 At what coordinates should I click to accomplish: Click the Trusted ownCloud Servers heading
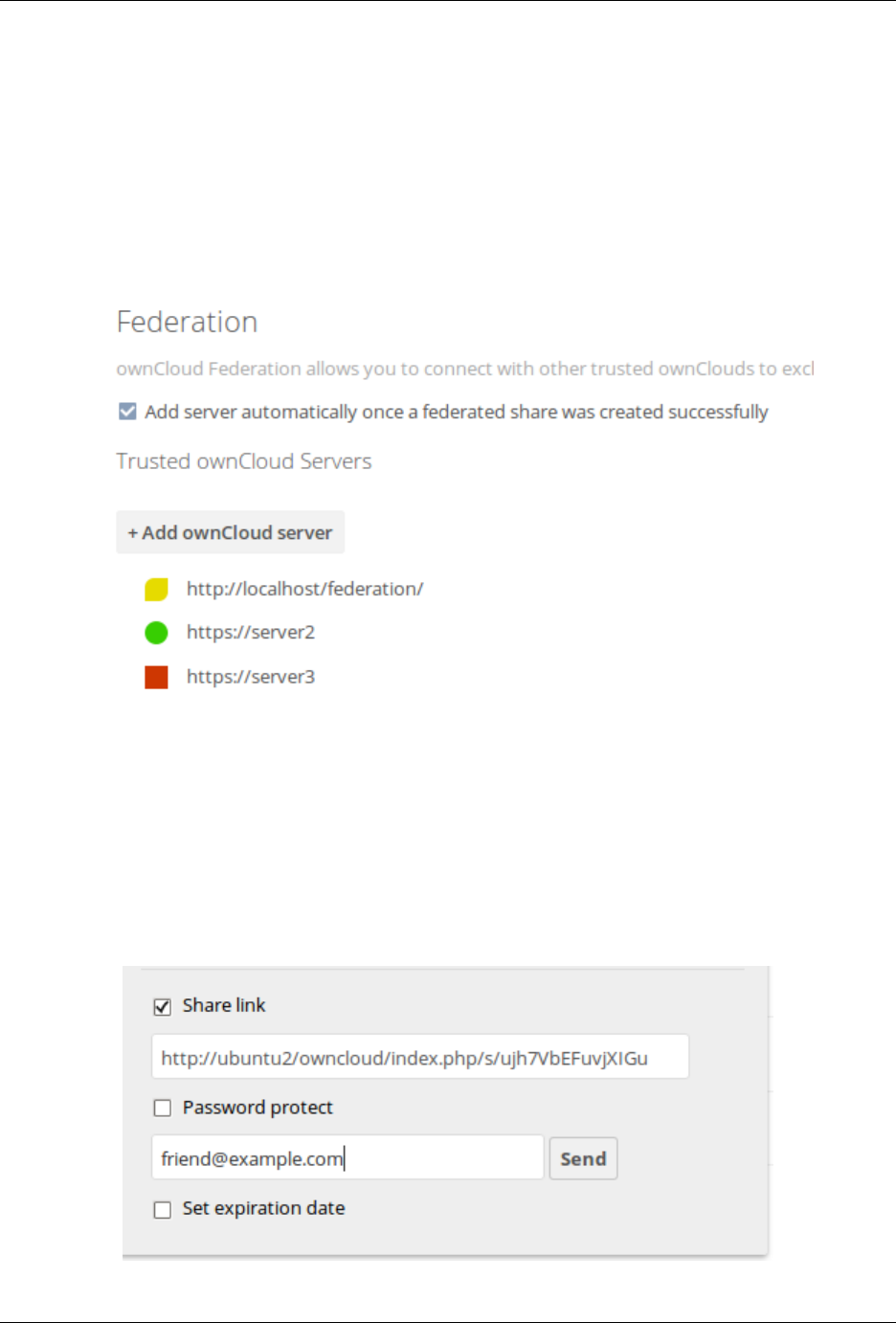244,461
